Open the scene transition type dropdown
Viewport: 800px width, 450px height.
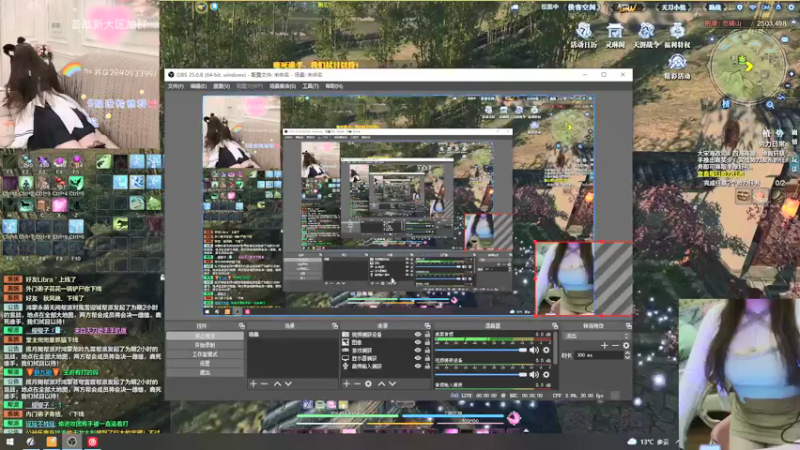[x=596, y=336]
